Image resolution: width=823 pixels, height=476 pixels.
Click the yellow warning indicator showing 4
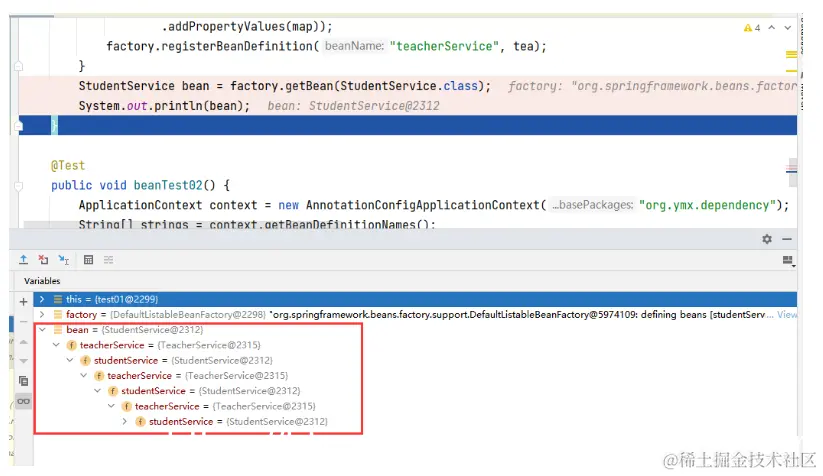tap(752, 28)
